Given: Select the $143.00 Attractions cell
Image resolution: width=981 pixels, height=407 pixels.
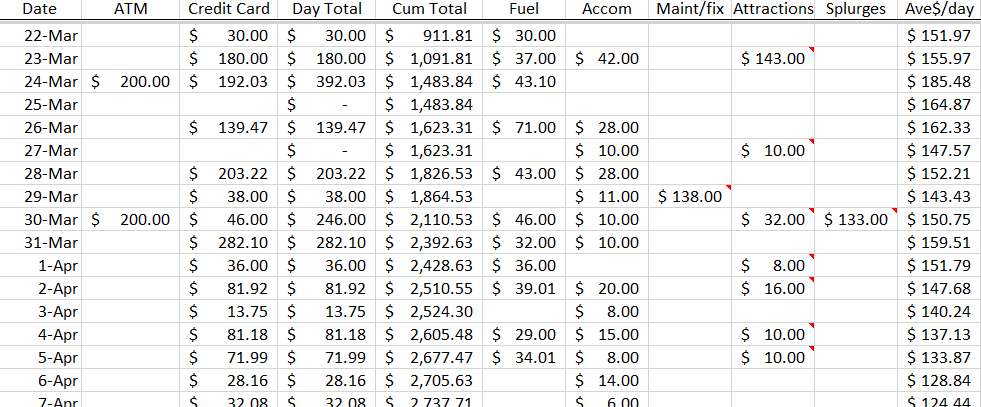Looking at the screenshot, I should click(772, 58).
